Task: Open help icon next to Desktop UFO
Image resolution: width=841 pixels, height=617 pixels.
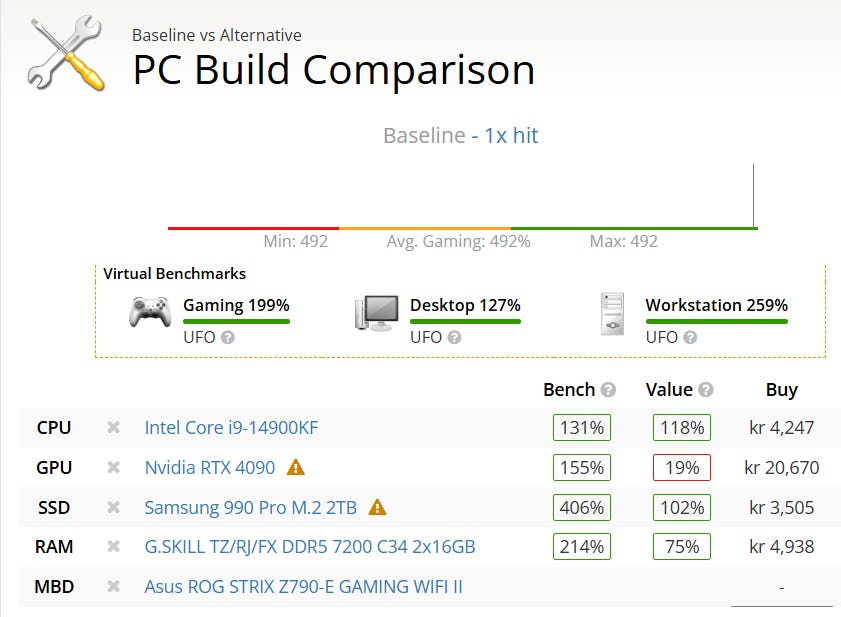Action: click(x=454, y=337)
